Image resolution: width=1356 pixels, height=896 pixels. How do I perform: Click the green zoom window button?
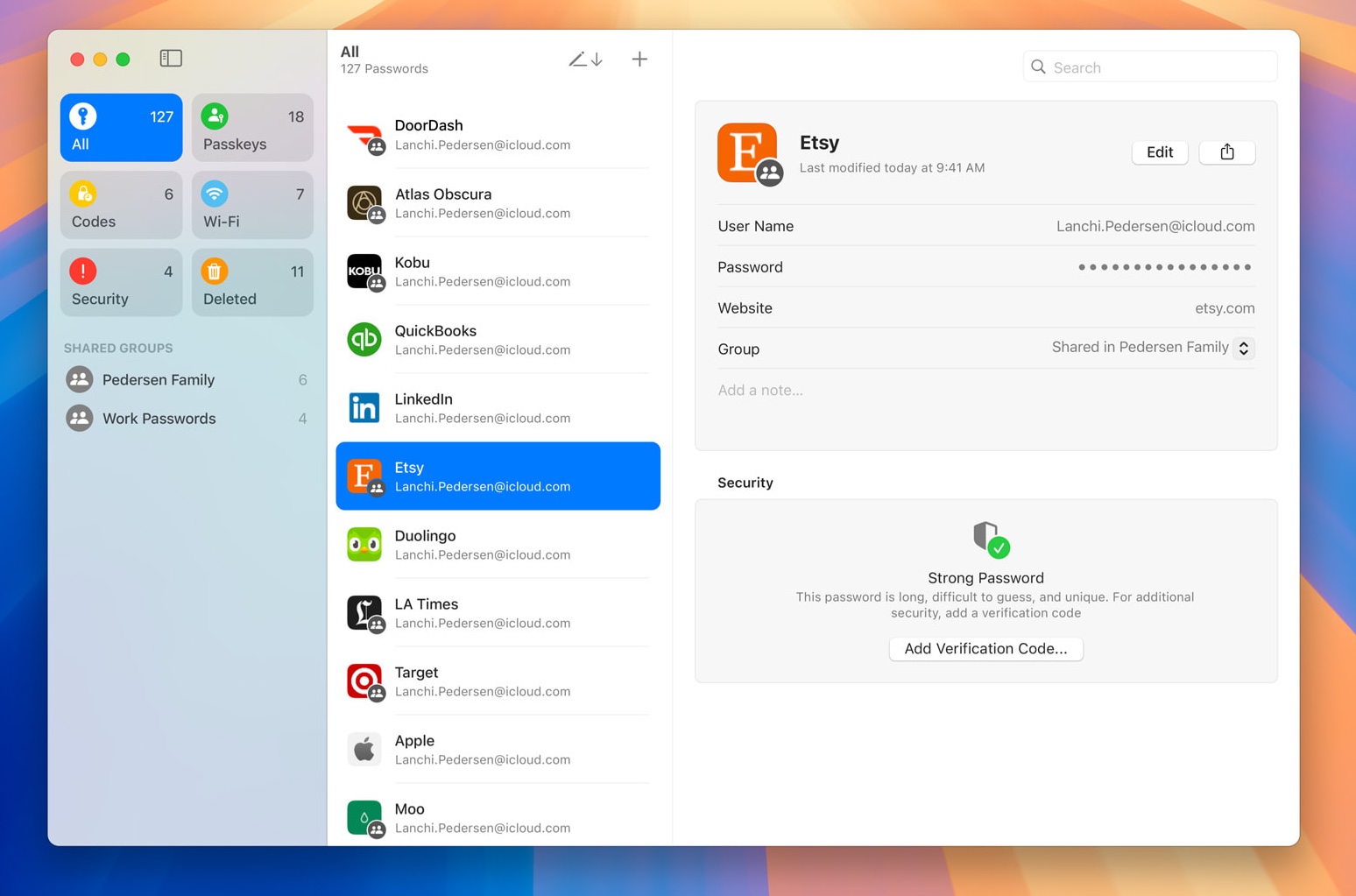pyautogui.click(x=124, y=60)
